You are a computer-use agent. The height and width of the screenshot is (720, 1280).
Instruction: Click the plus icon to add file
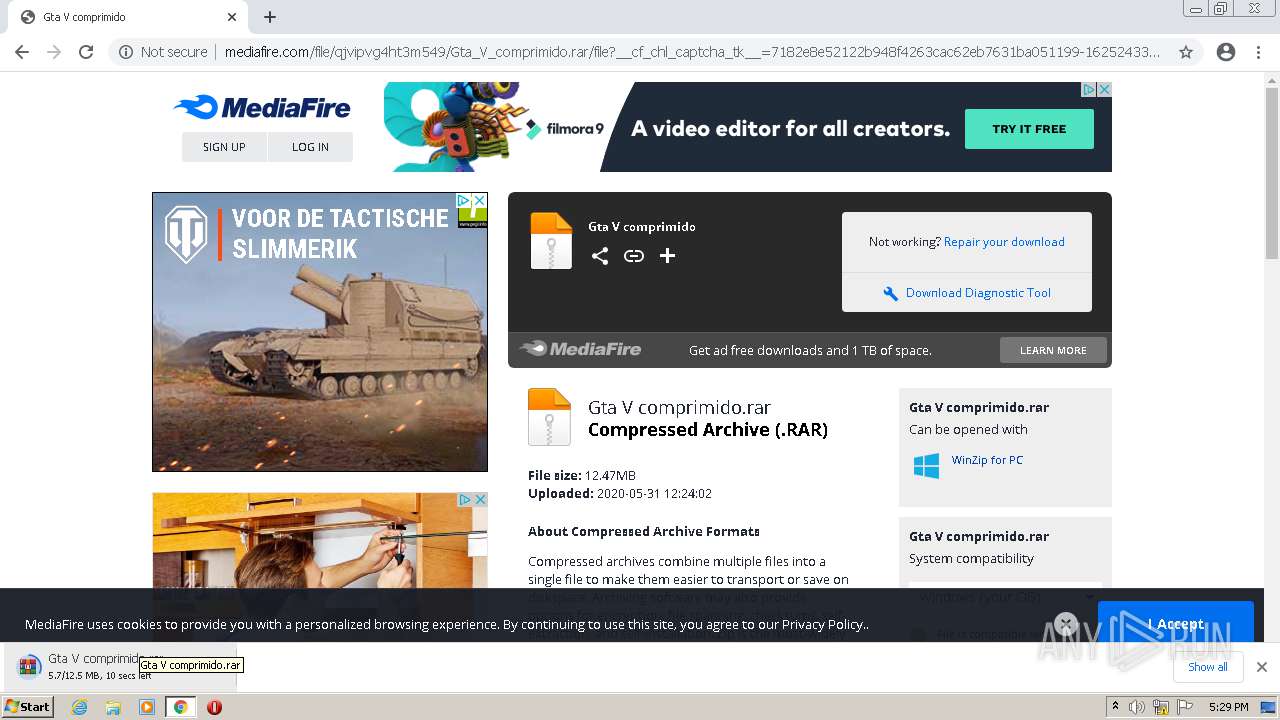coord(667,256)
